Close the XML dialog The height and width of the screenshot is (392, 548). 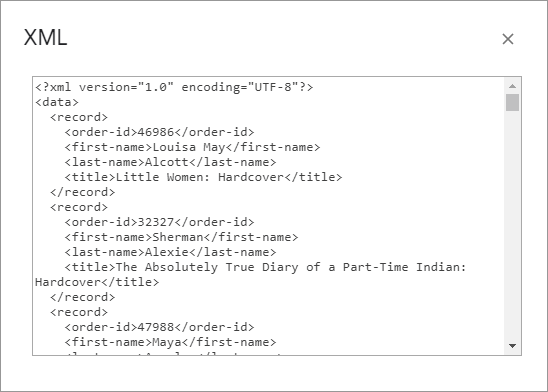[507, 39]
